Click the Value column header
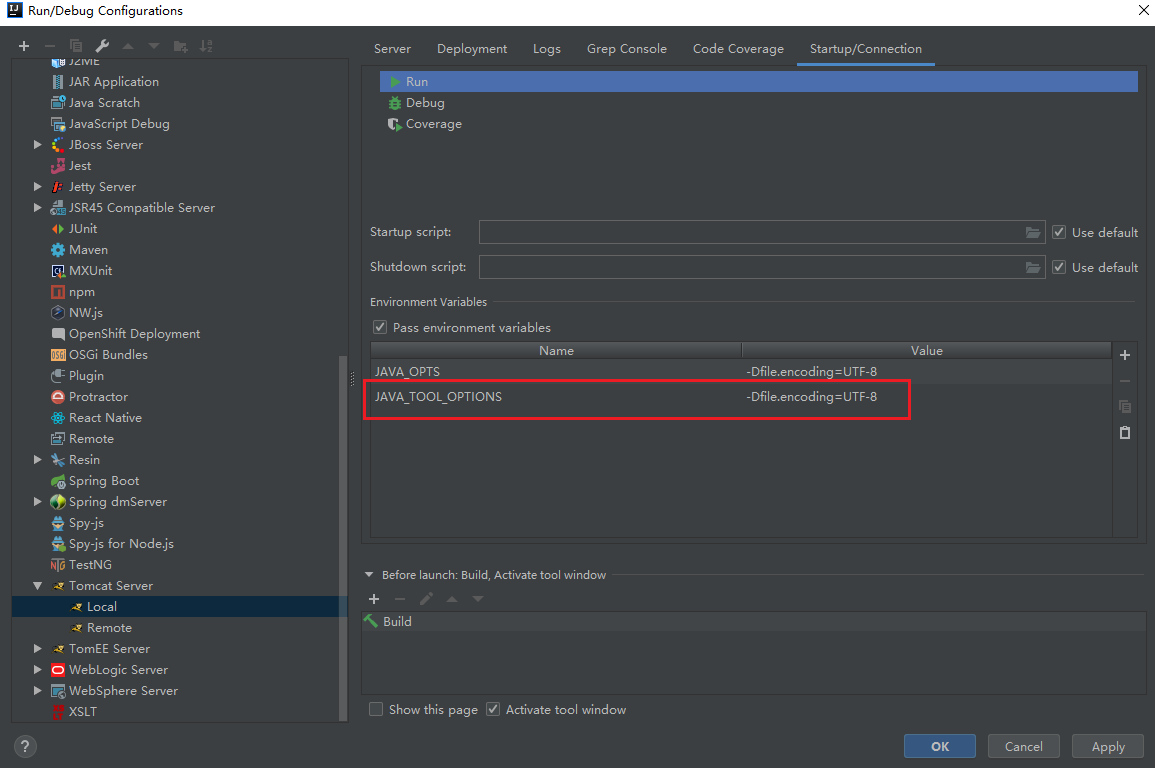Viewport: 1155px width, 768px height. [x=927, y=350]
